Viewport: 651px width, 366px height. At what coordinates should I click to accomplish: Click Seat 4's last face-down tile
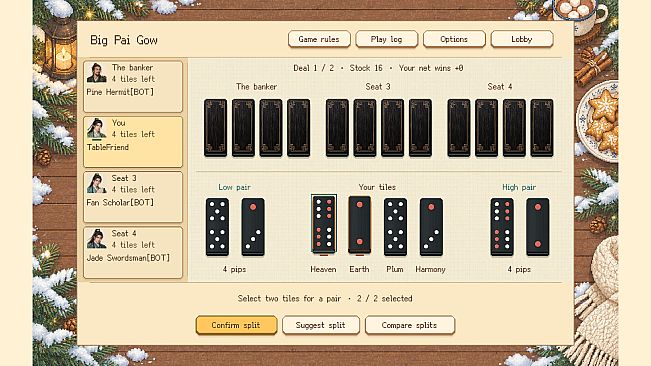click(542, 128)
